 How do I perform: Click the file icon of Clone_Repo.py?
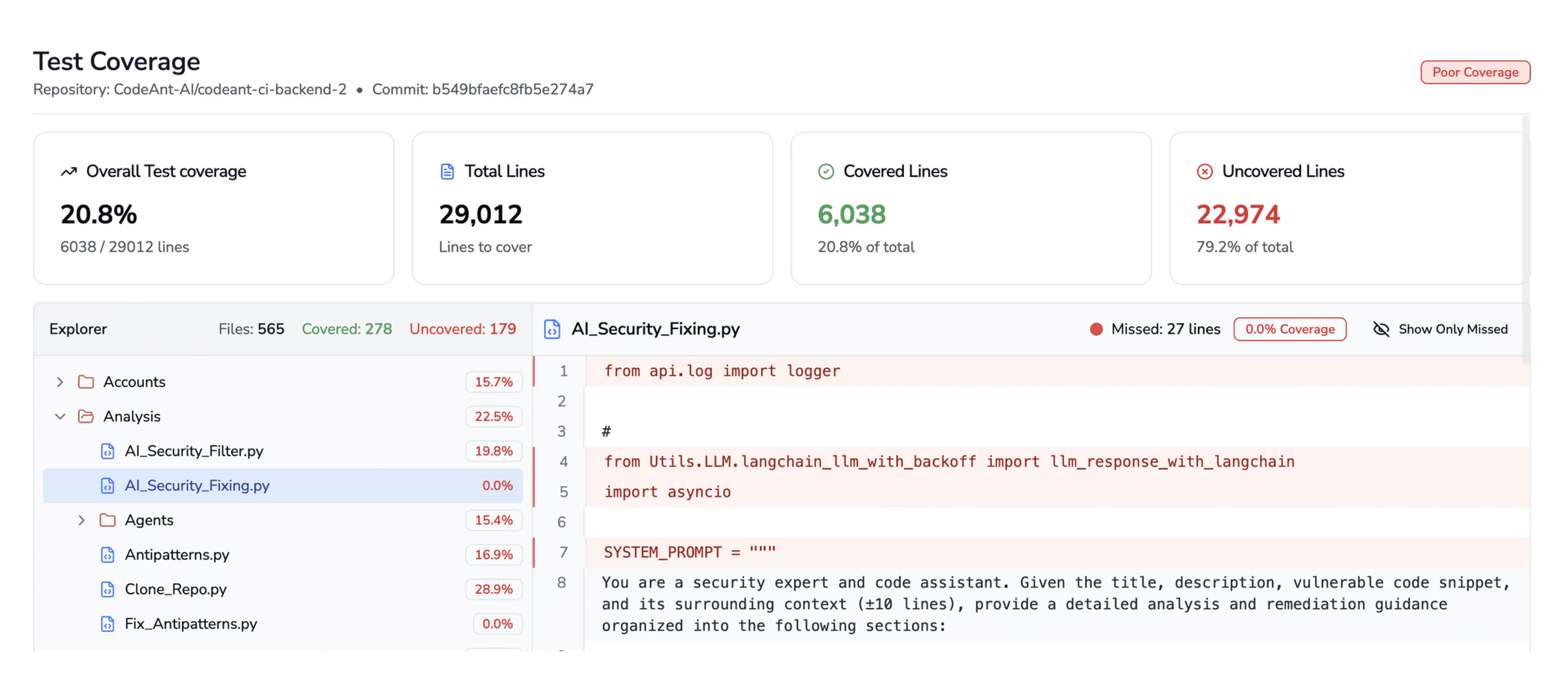click(108, 590)
